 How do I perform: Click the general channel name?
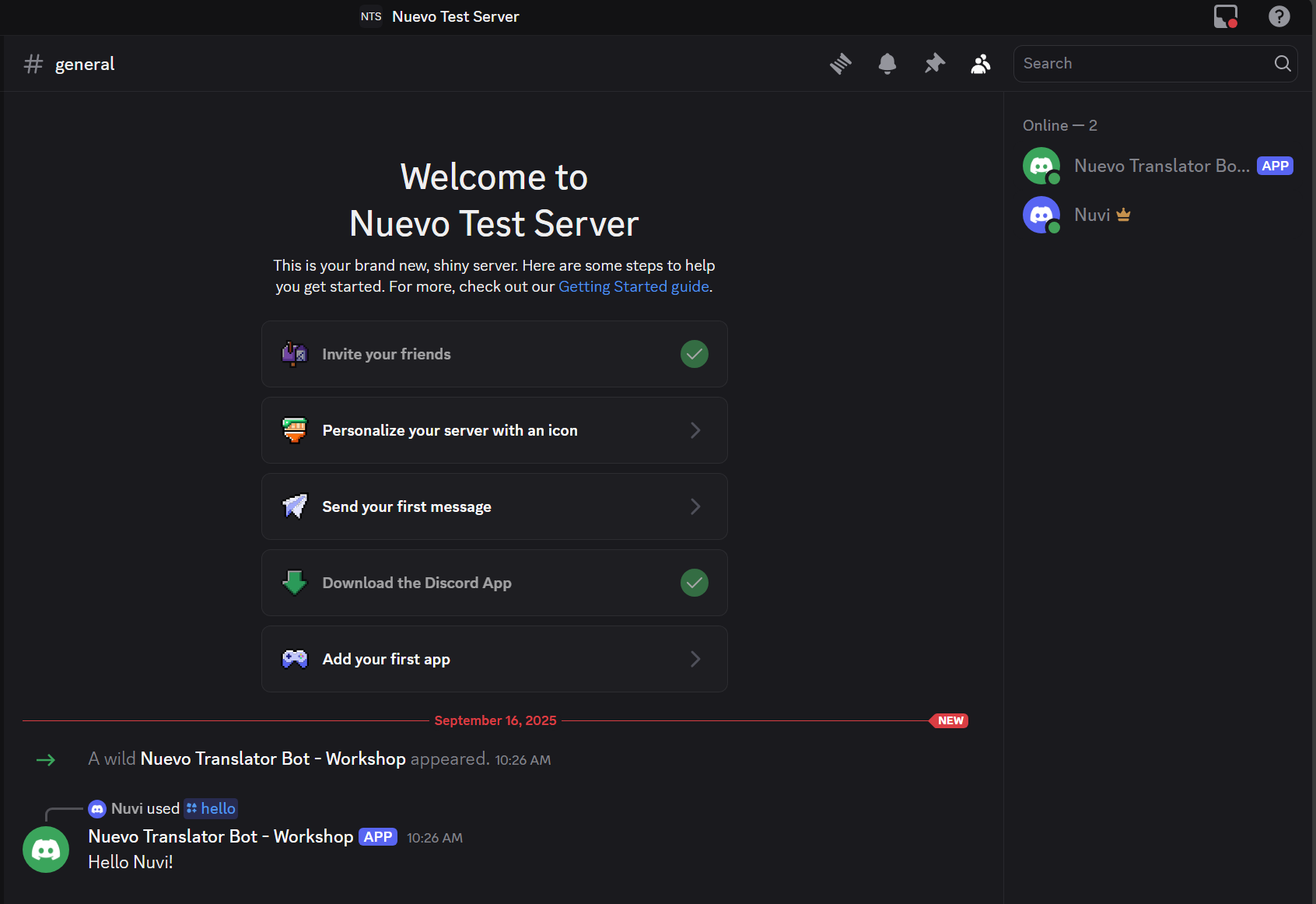coord(85,64)
